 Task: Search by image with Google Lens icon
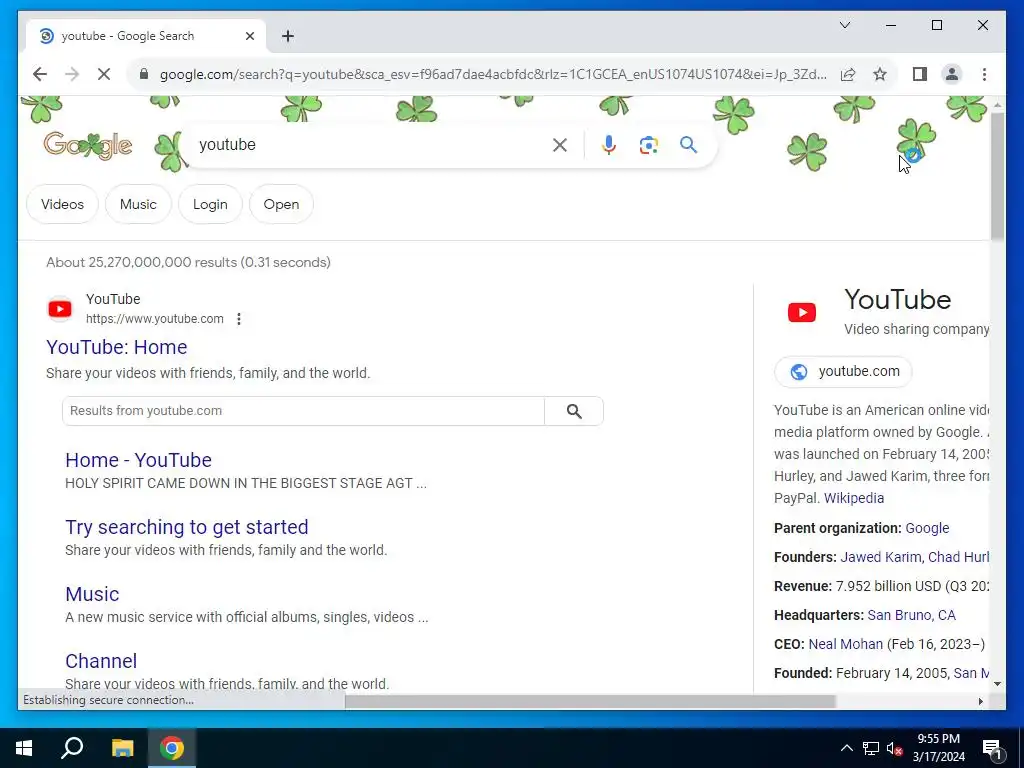[x=648, y=145]
